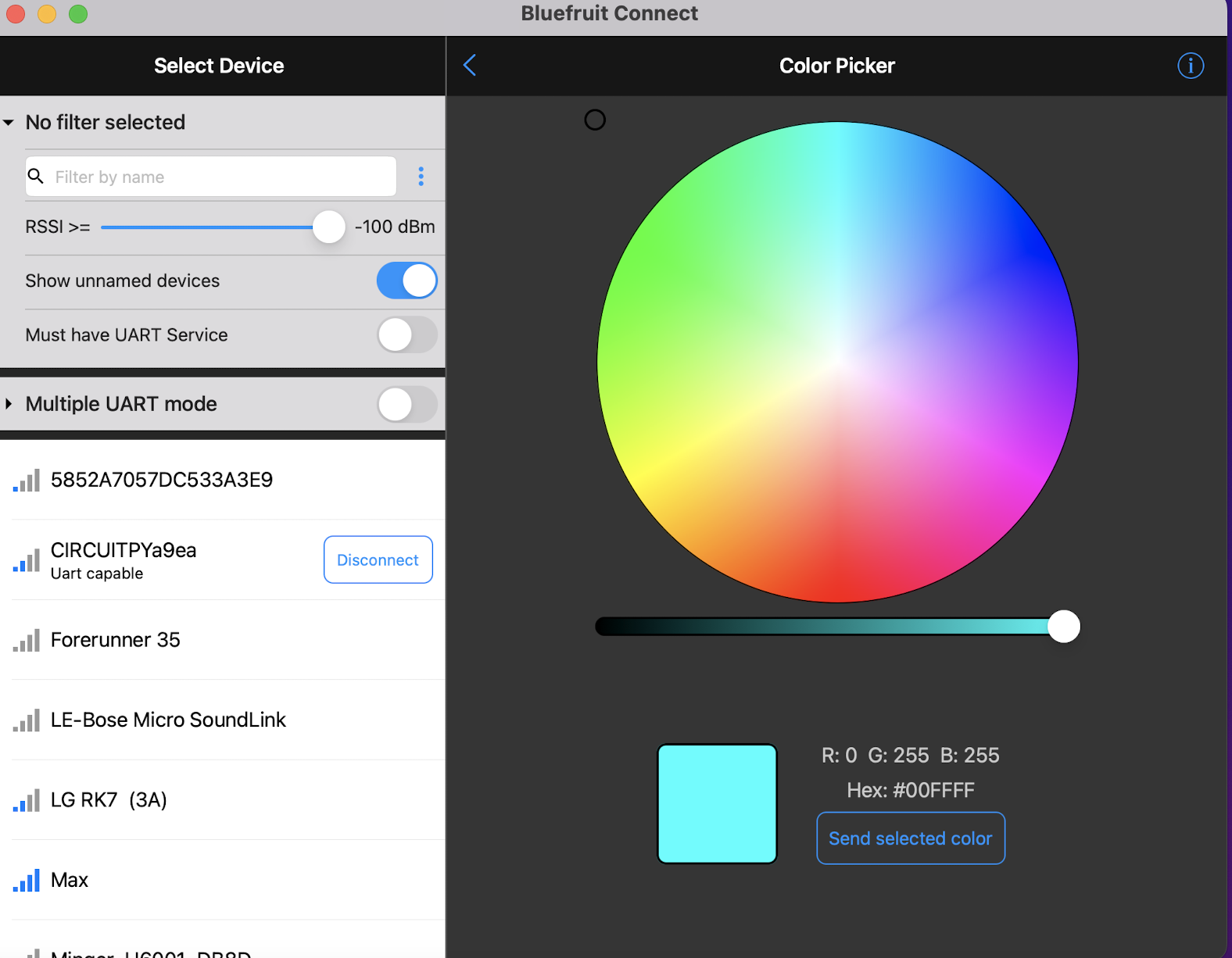
Task: Disable Show unnamed devices switch
Action: [x=406, y=281]
